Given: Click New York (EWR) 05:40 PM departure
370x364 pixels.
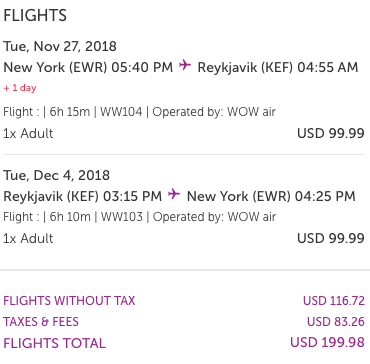Looking at the screenshot, I should coord(88,67).
